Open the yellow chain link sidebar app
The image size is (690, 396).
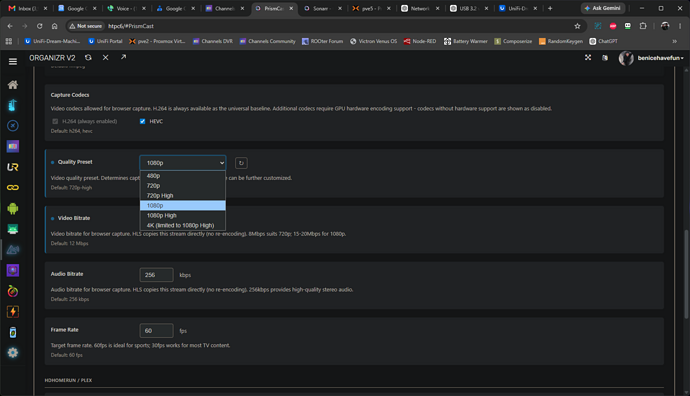pyautogui.click(x=13, y=187)
